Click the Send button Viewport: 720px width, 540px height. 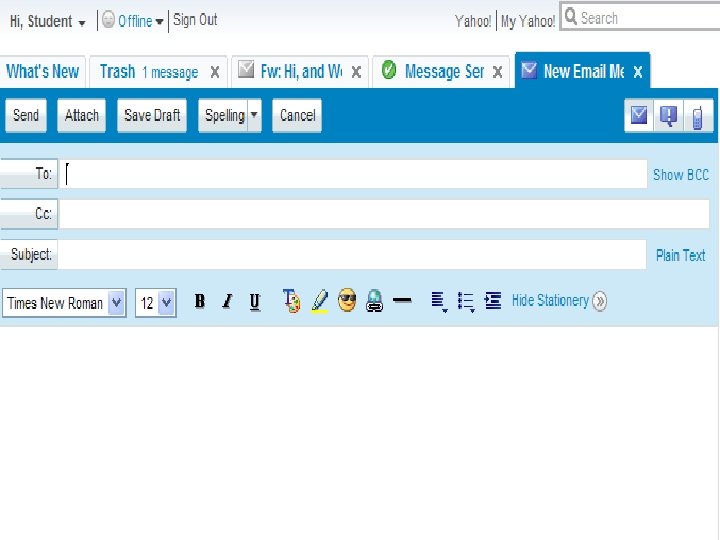click(26, 115)
